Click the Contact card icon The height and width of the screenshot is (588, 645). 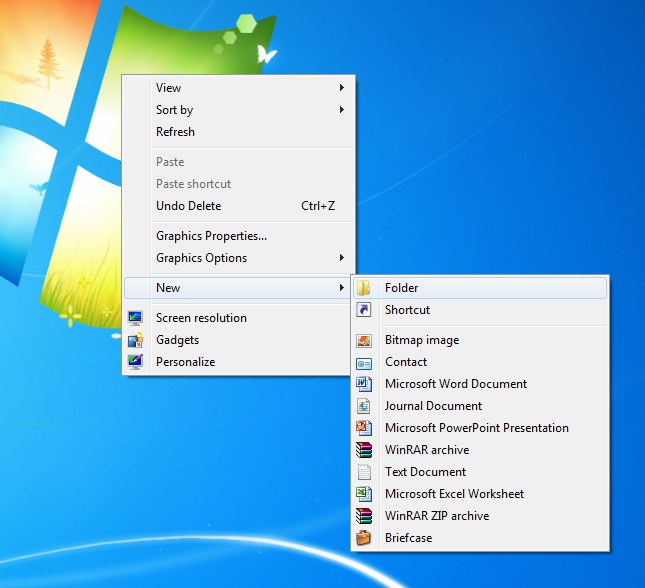click(364, 362)
